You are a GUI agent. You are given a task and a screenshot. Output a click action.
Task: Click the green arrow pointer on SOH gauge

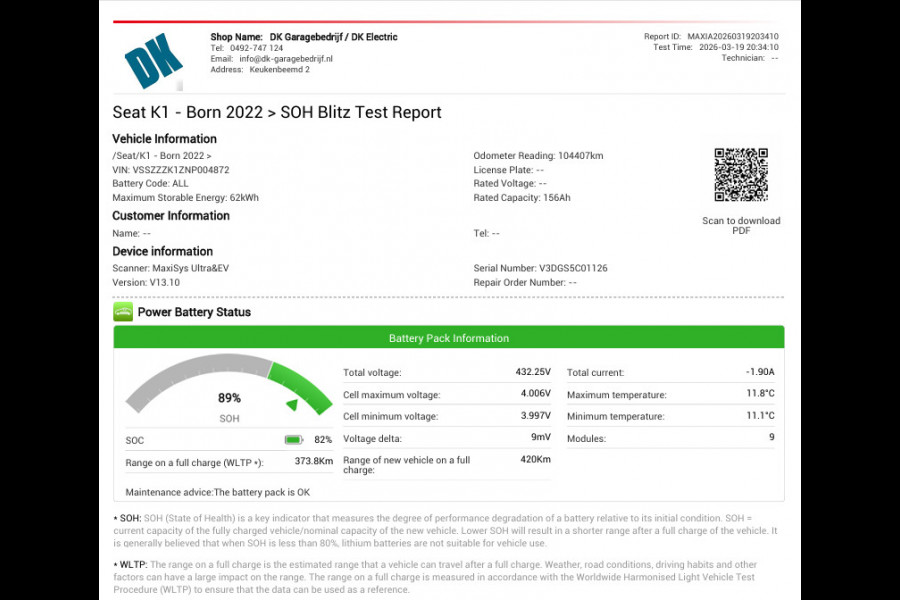(291, 405)
